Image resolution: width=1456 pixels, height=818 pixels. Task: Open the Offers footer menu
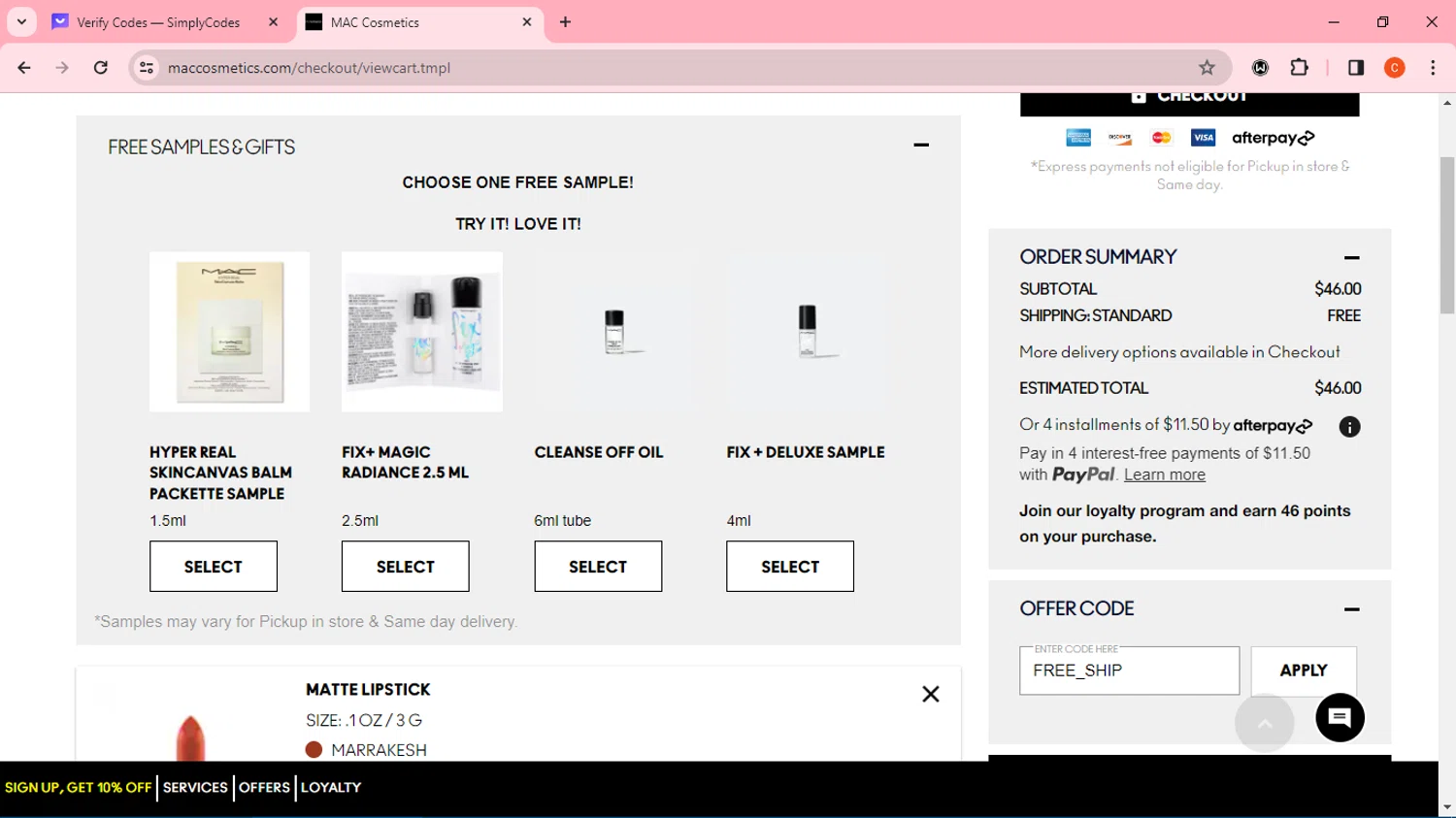click(264, 787)
